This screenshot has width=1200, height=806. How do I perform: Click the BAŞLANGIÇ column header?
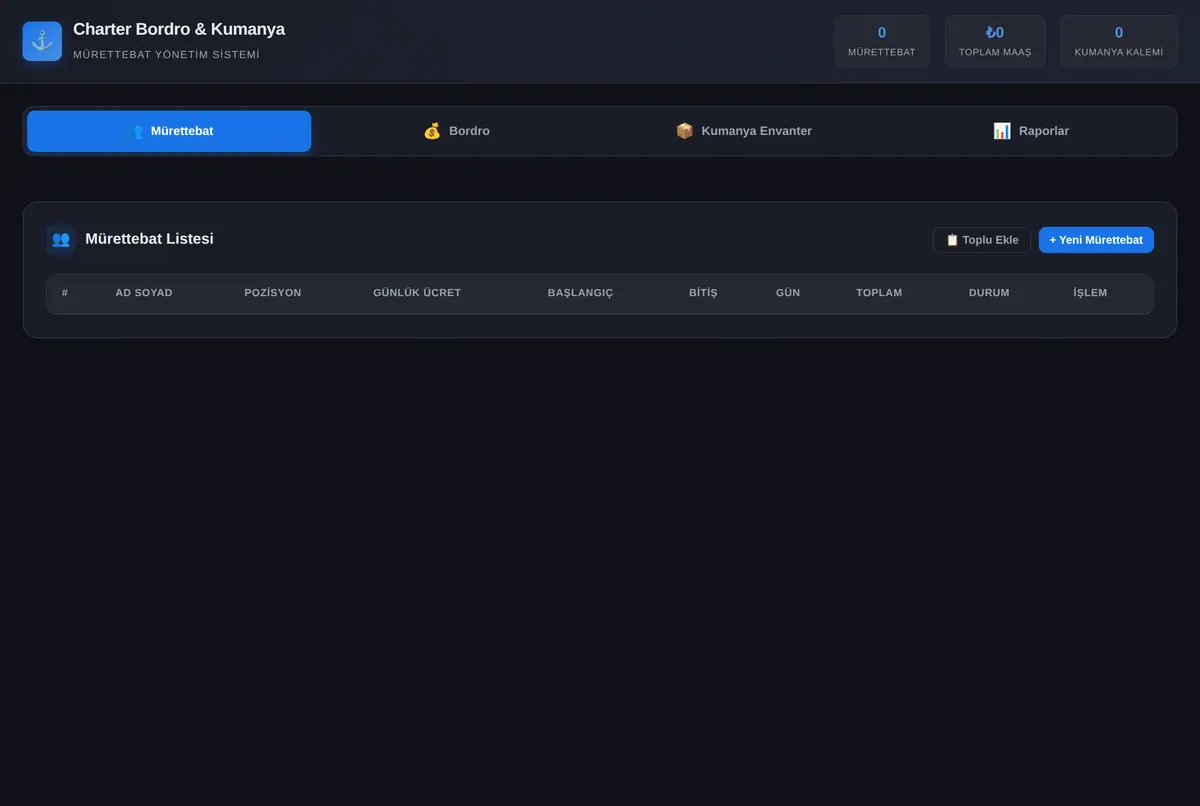pyautogui.click(x=580, y=293)
